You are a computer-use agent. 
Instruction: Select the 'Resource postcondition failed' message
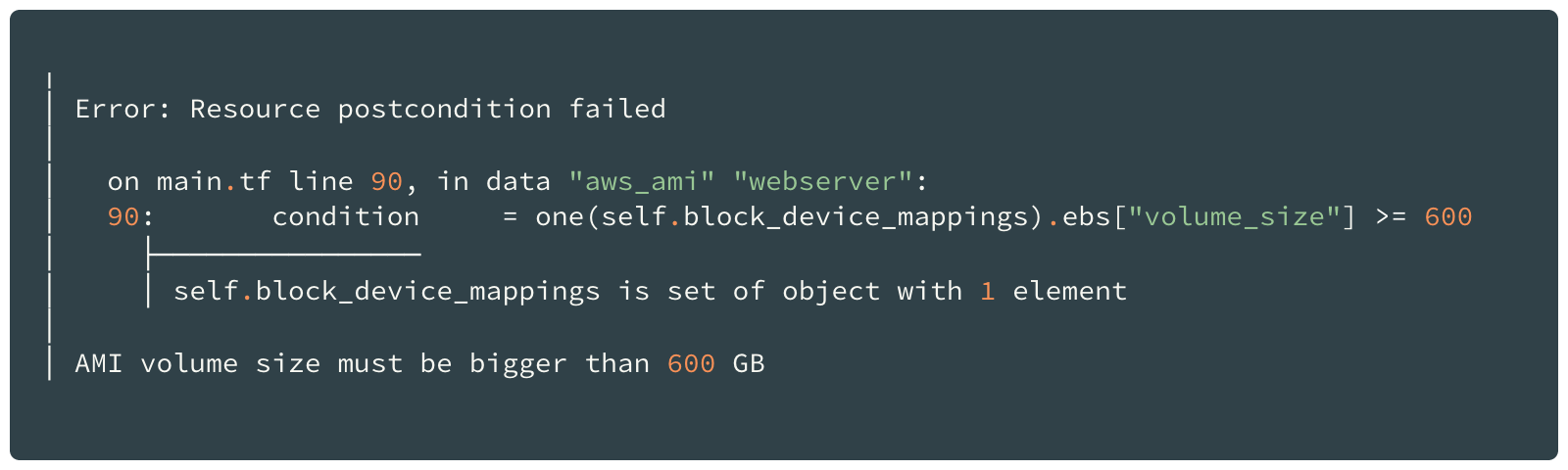point(428,109)
